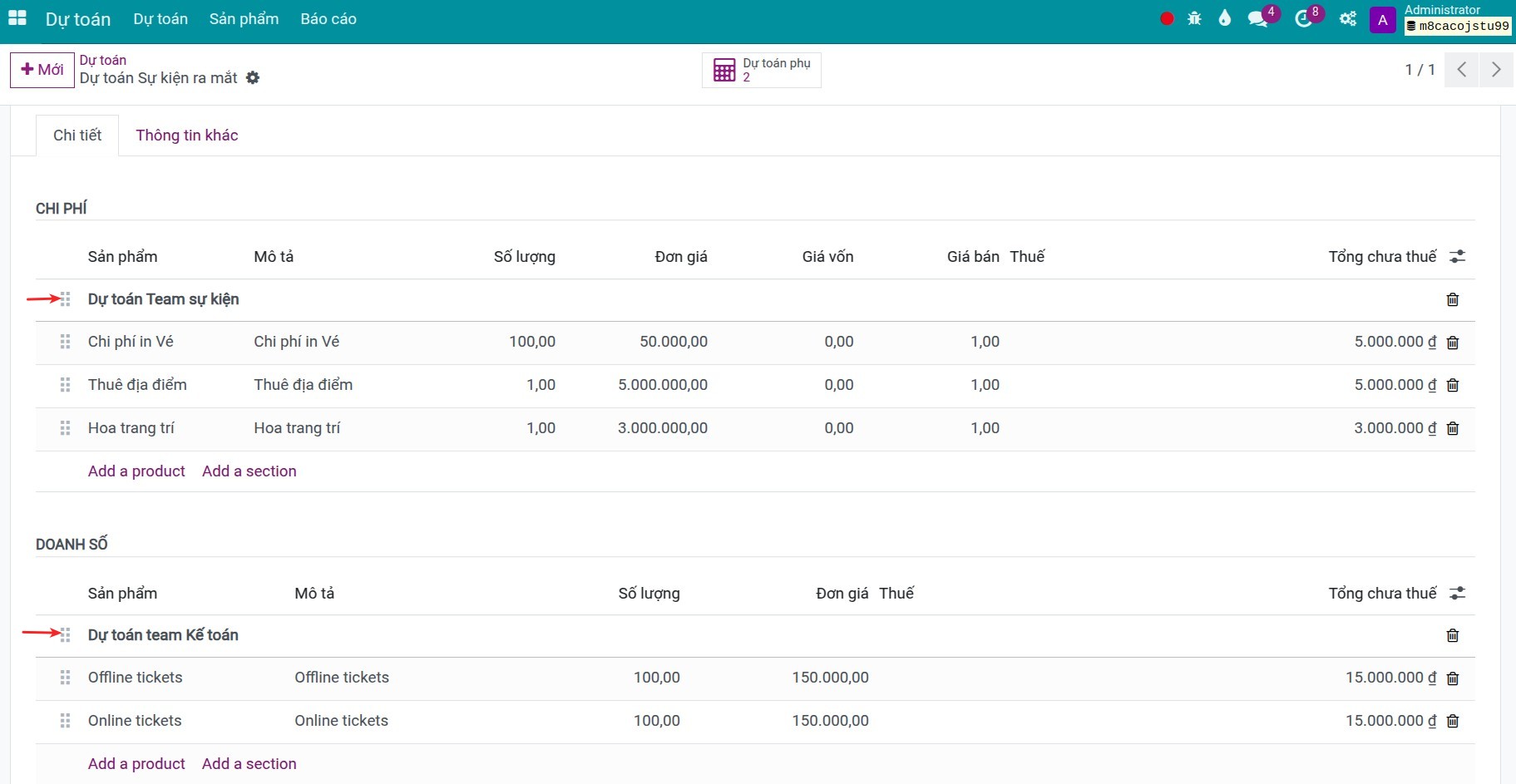Delete the Hoa trang trí line
Image resolution: width=1516 pixels, height=784 pixels.
coord(1453,428)
